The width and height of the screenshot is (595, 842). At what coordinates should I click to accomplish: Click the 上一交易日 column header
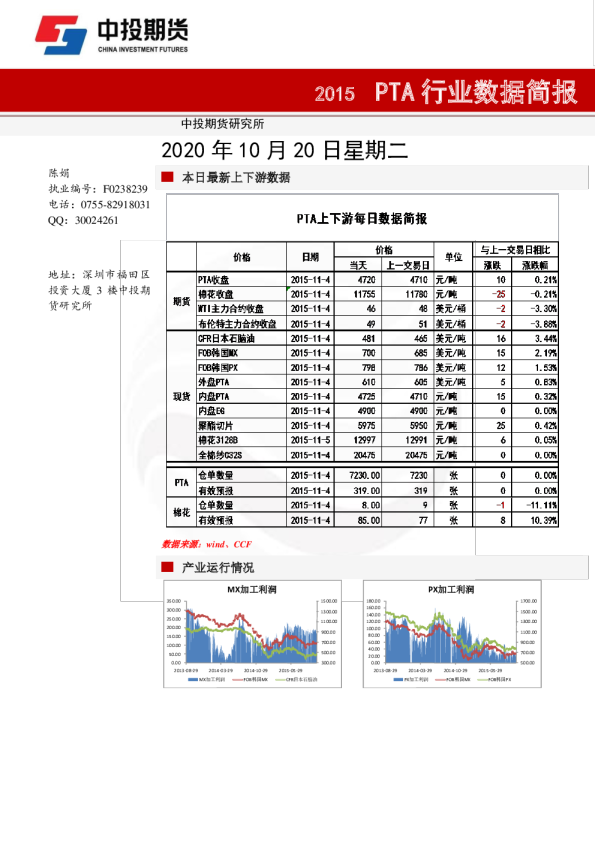pyautogui.click(x=408, y=265)
